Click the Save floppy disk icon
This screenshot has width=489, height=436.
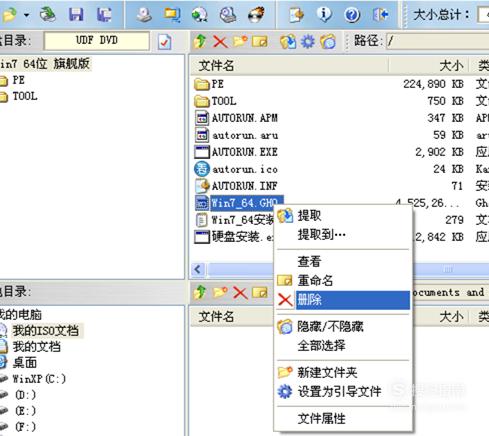[x=76, y=14]
